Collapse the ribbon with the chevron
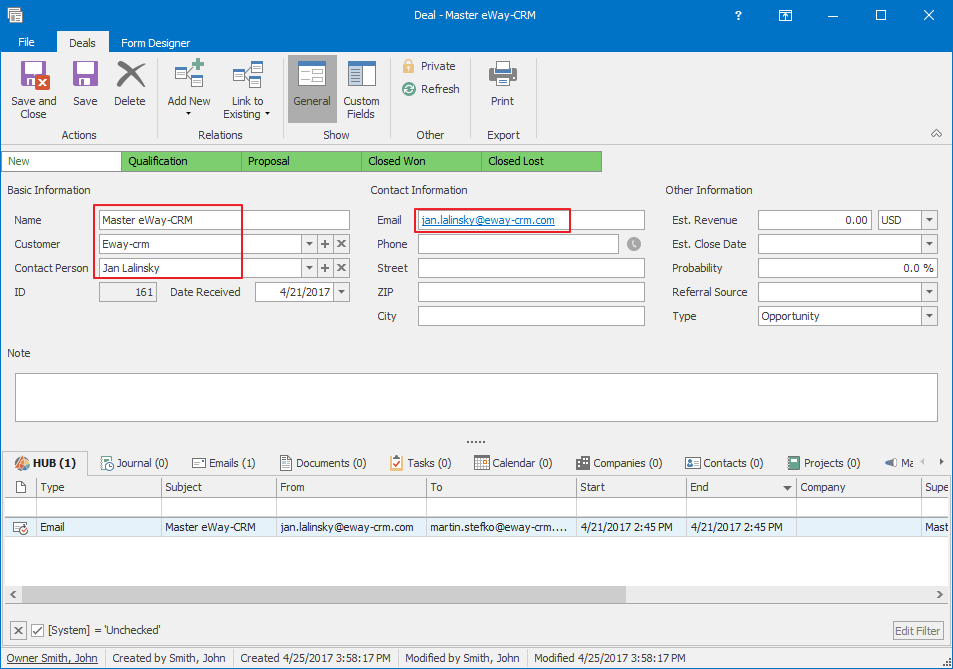This screenshot has height=669, width=953. click(x=937, y=134)
